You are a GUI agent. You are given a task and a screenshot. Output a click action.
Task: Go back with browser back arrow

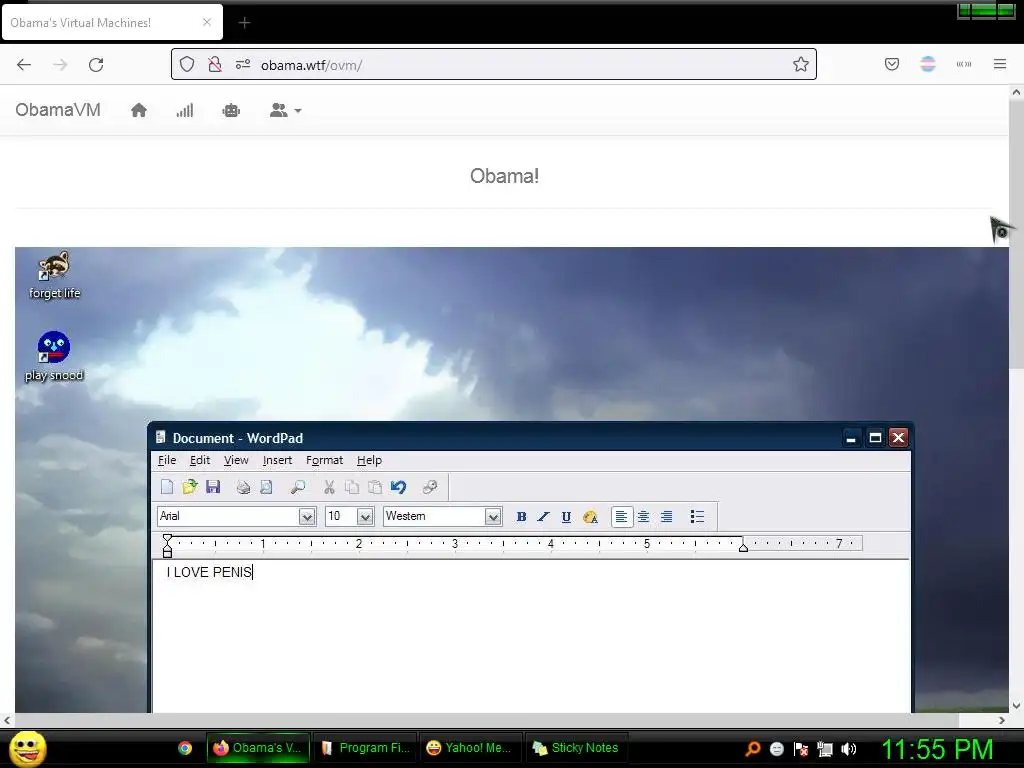(24, 65)
